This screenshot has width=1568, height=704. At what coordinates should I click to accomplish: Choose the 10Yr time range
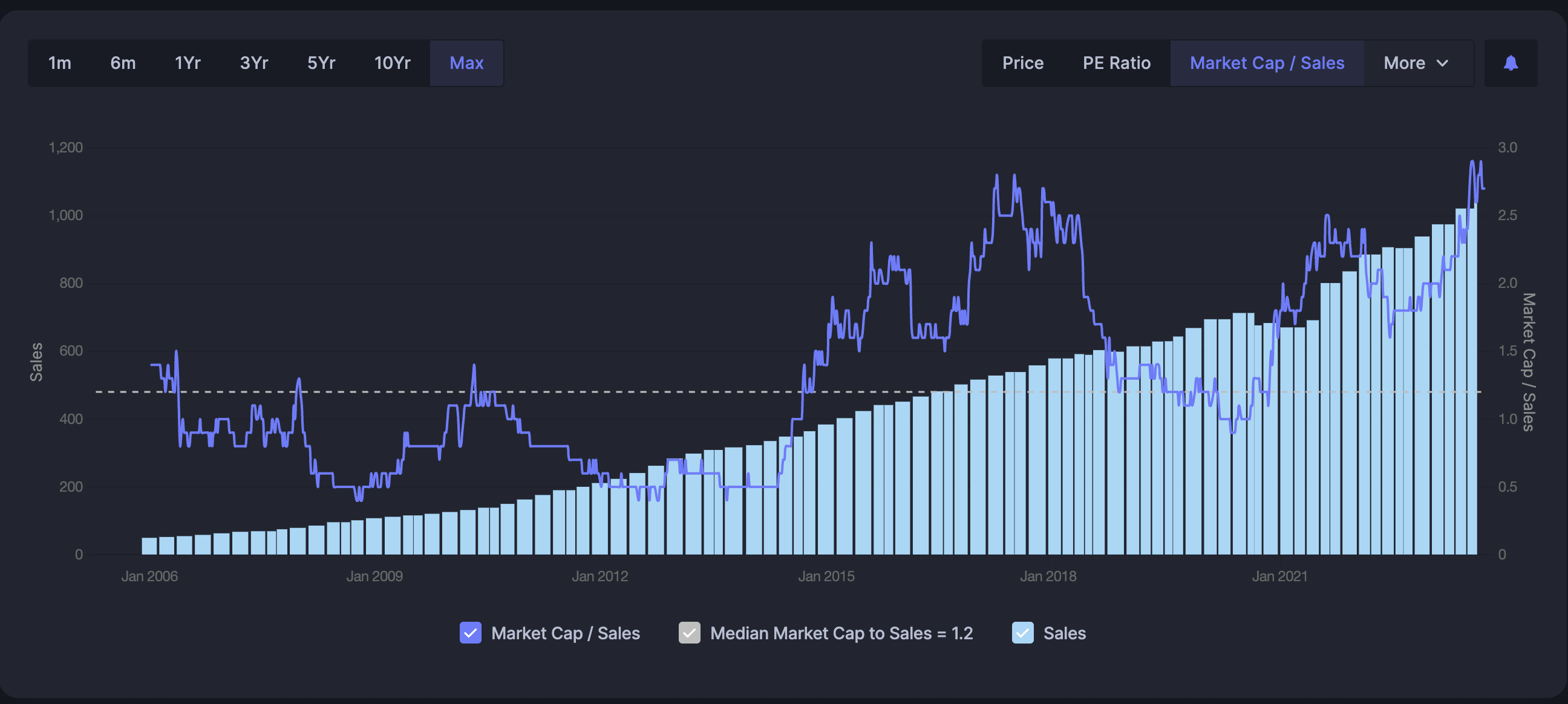pyautogui.click(x=392, y=64)
